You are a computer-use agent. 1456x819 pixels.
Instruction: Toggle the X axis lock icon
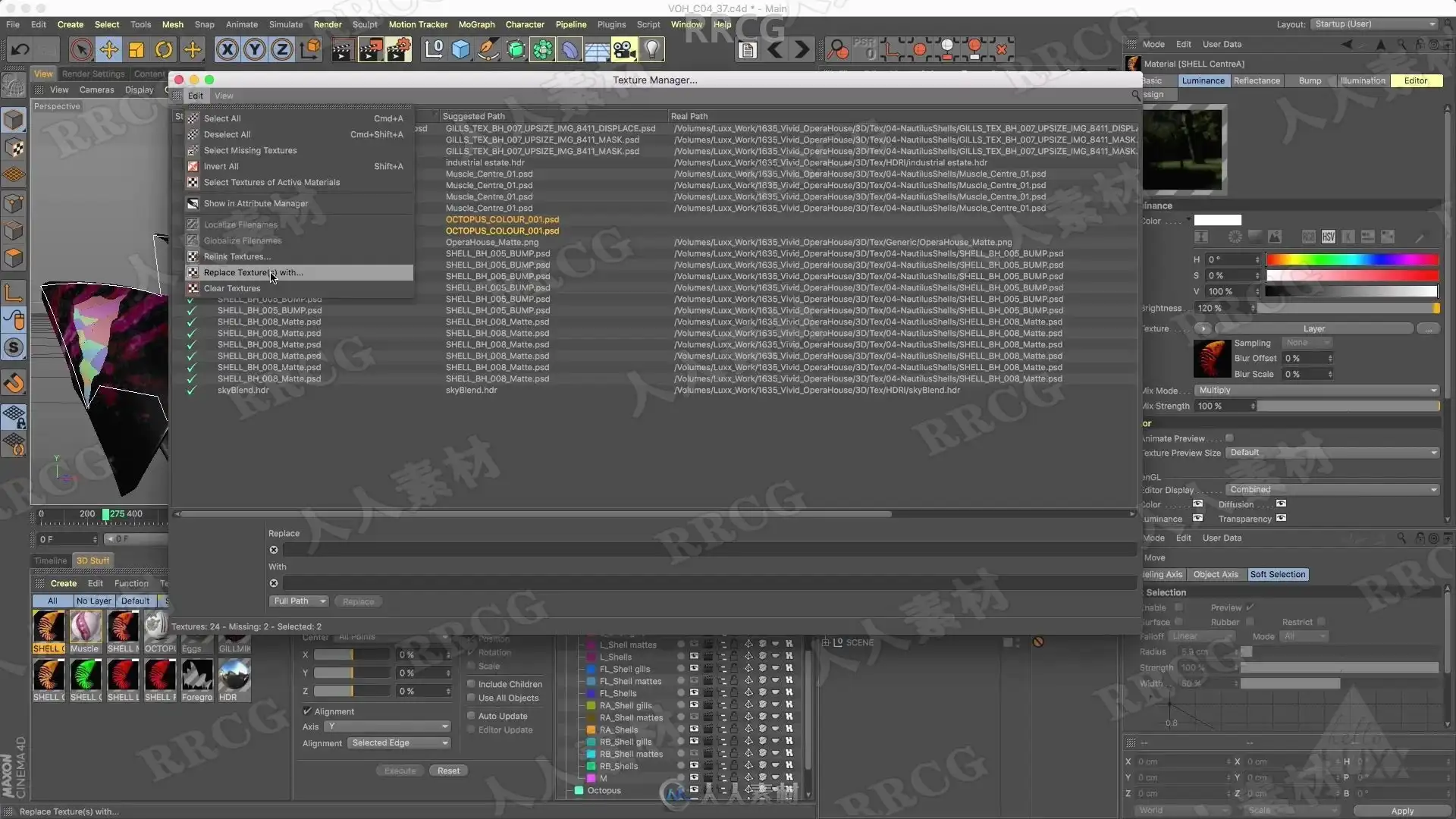click(227, 50)
